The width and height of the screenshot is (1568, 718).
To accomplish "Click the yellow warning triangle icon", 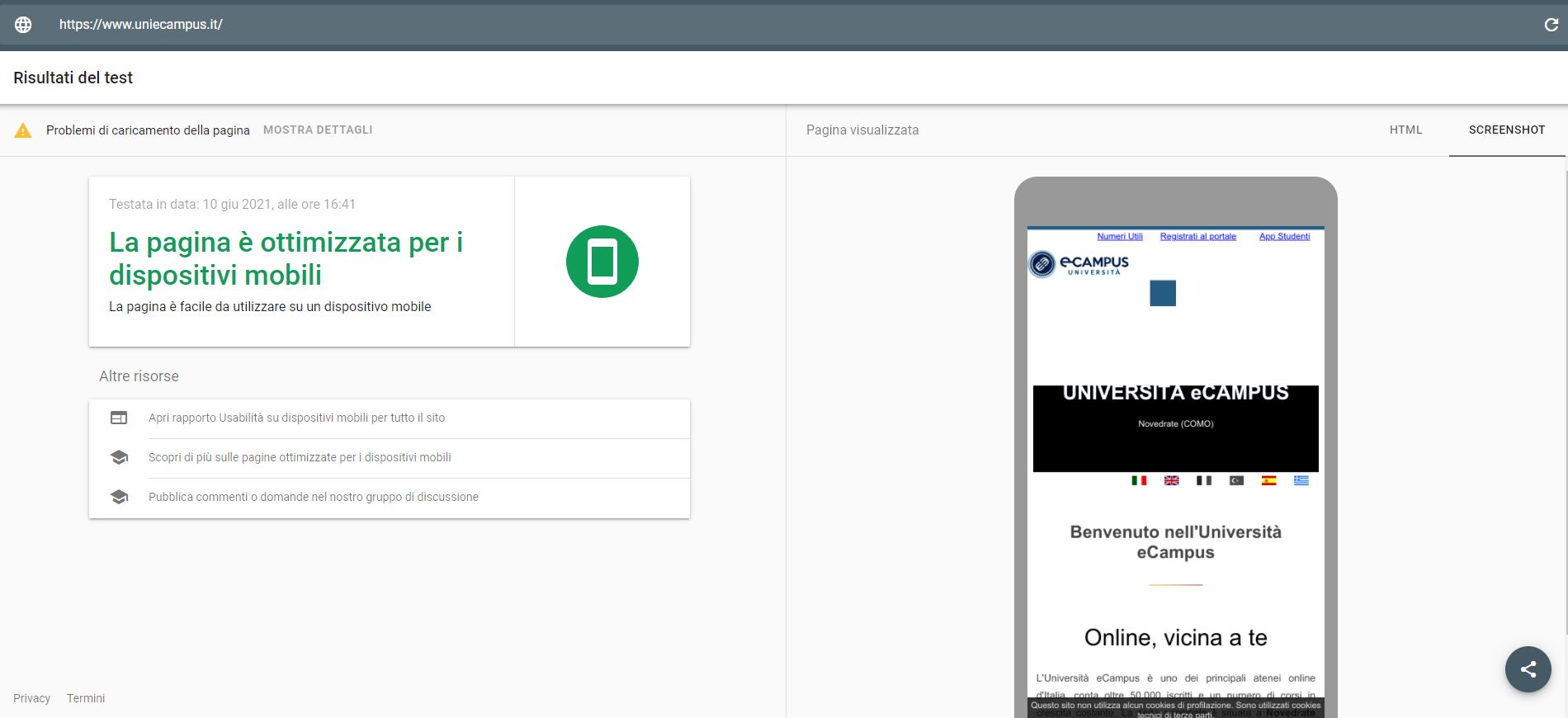I will coord(23,130).
